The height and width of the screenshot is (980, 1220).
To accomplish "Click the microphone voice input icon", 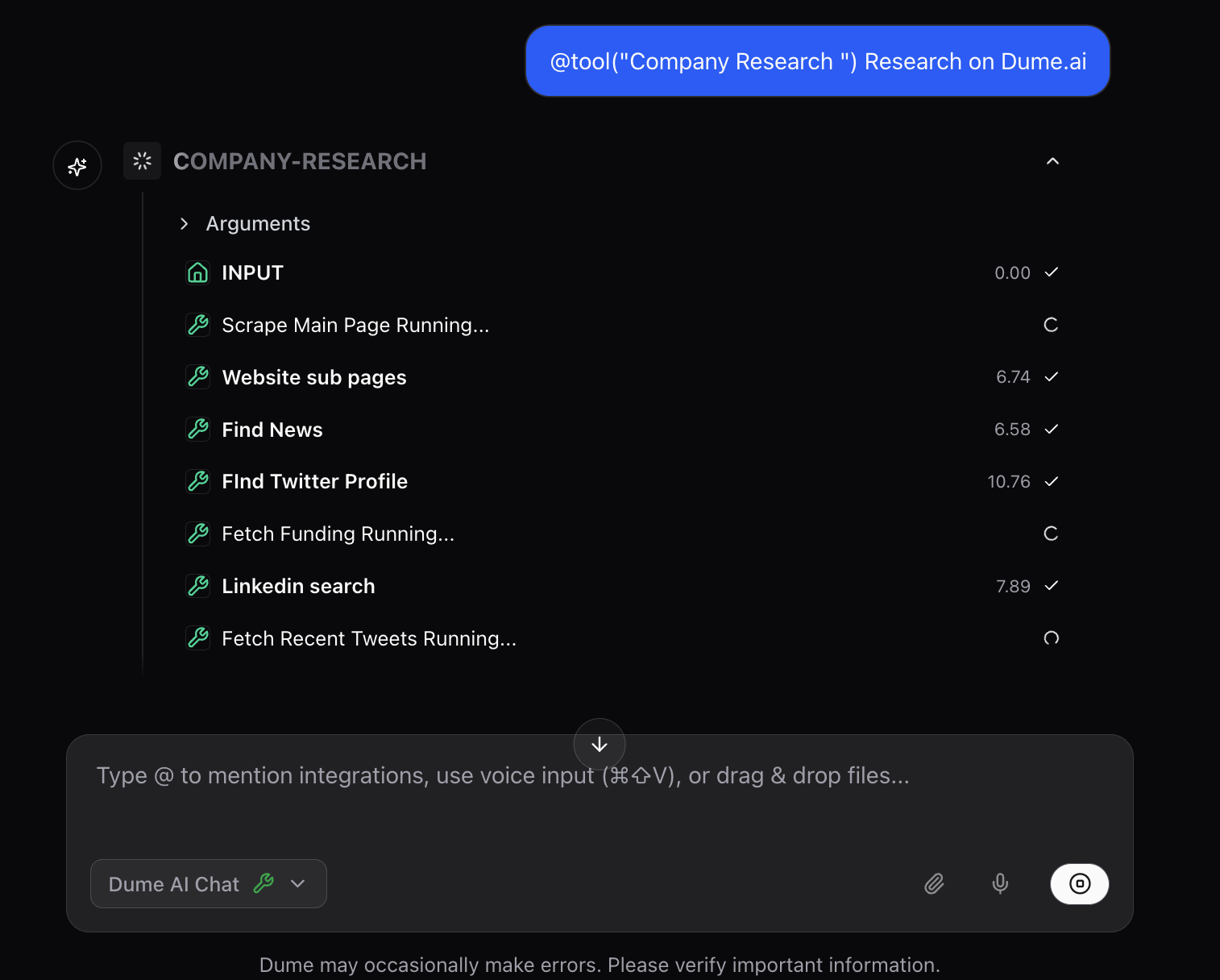I will click(1000, 883).
